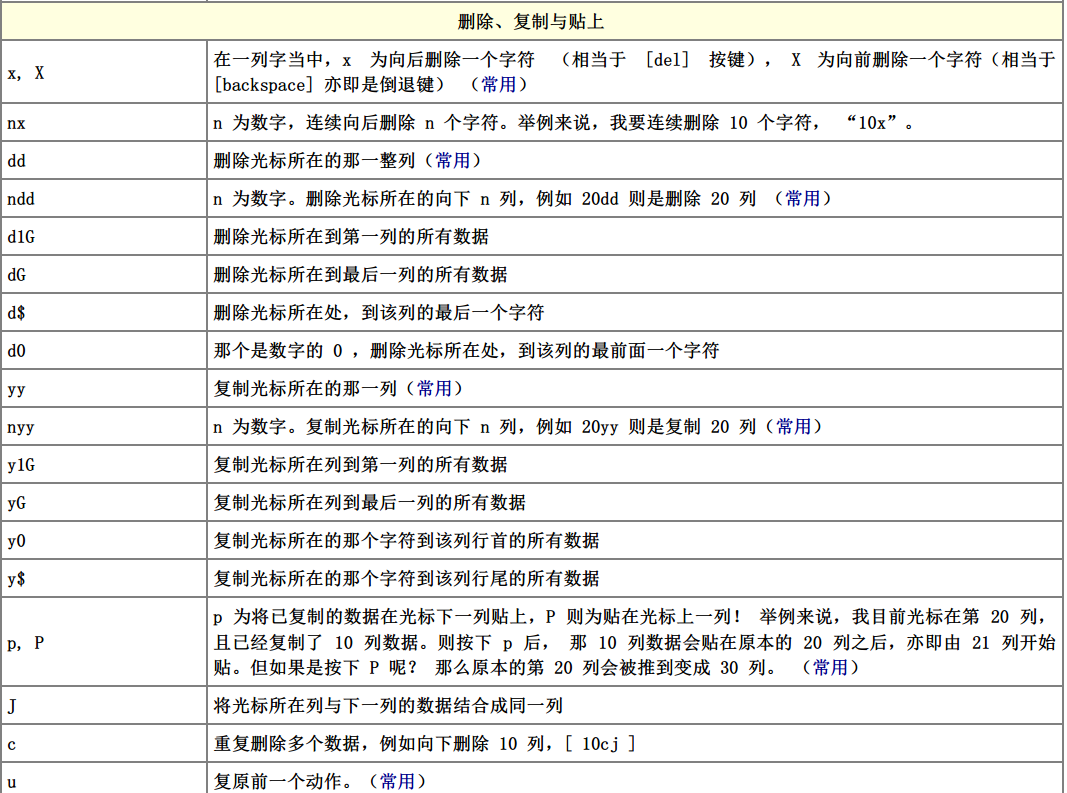The height and width of the screenshot is (793, 1067).
Task: Click description 复制光标所在列到最后一列的所有数据
Action: pos(370,503)
